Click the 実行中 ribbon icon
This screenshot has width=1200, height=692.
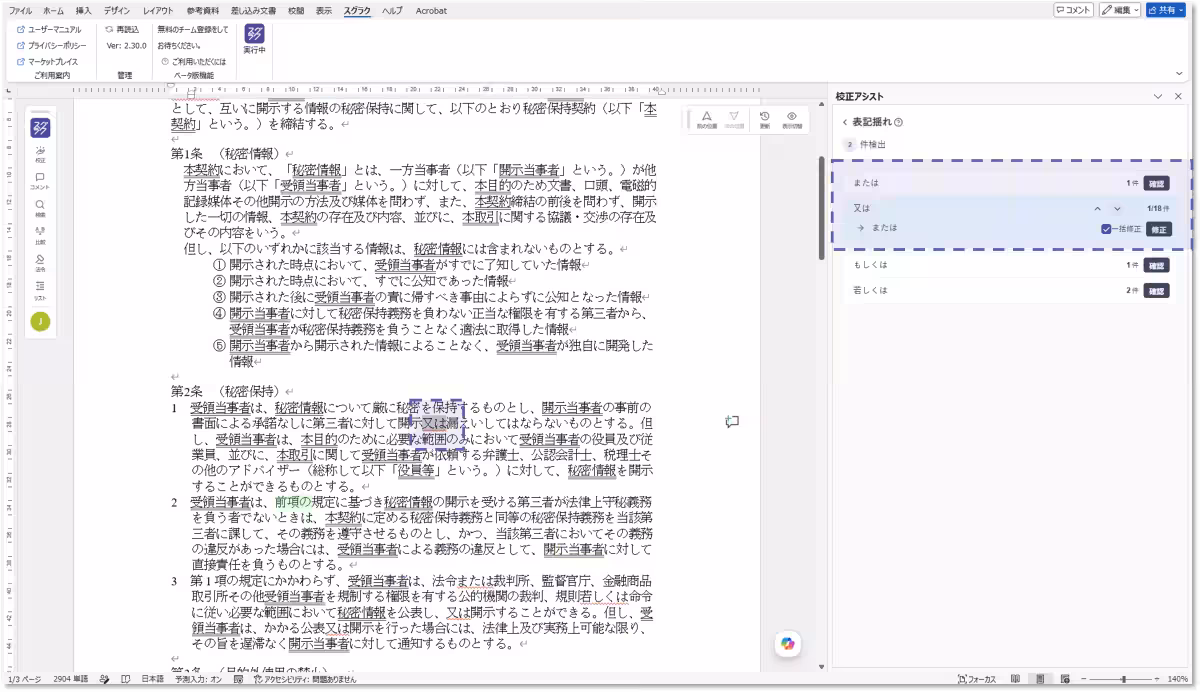(254, 39)
